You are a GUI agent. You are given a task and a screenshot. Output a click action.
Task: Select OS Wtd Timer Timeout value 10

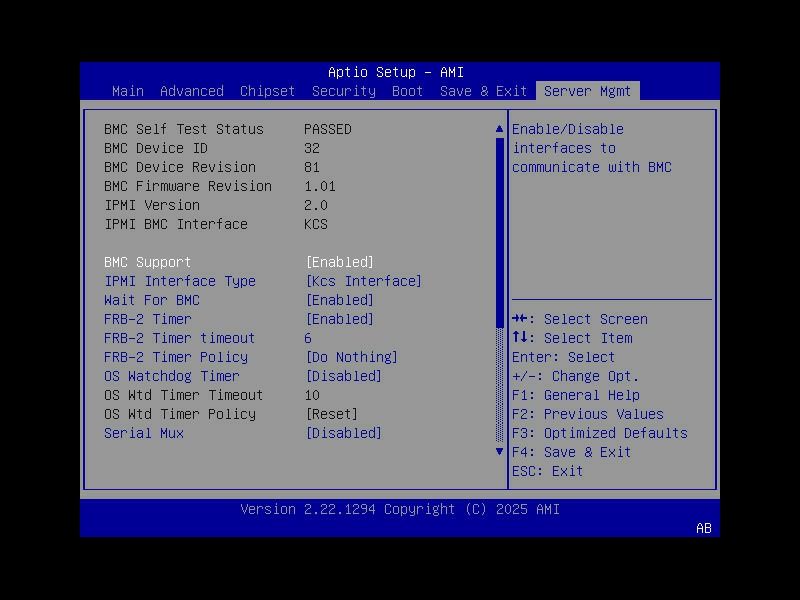point(312,395)
